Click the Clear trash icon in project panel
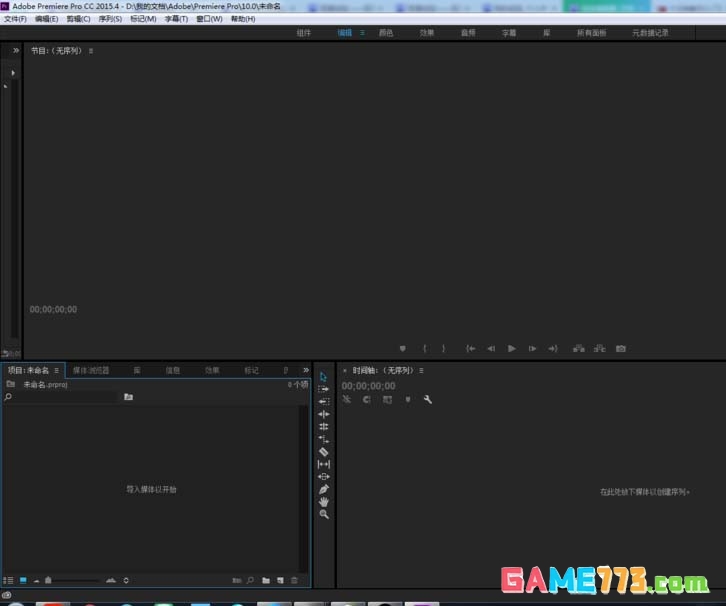The image size is (726, 606). tap(294, 580)
